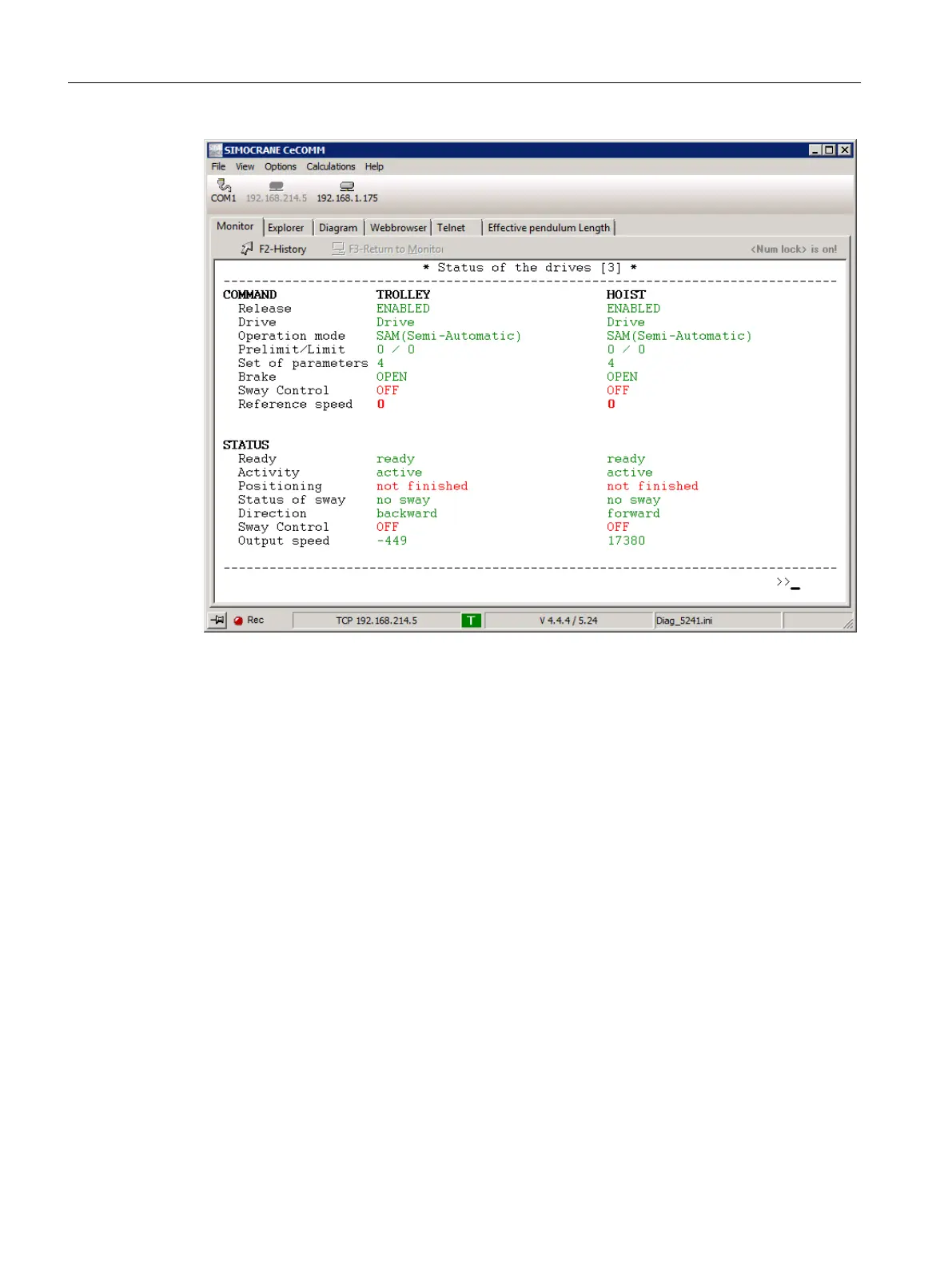Click the F3-Return to Monitor label

click(396, 249)
